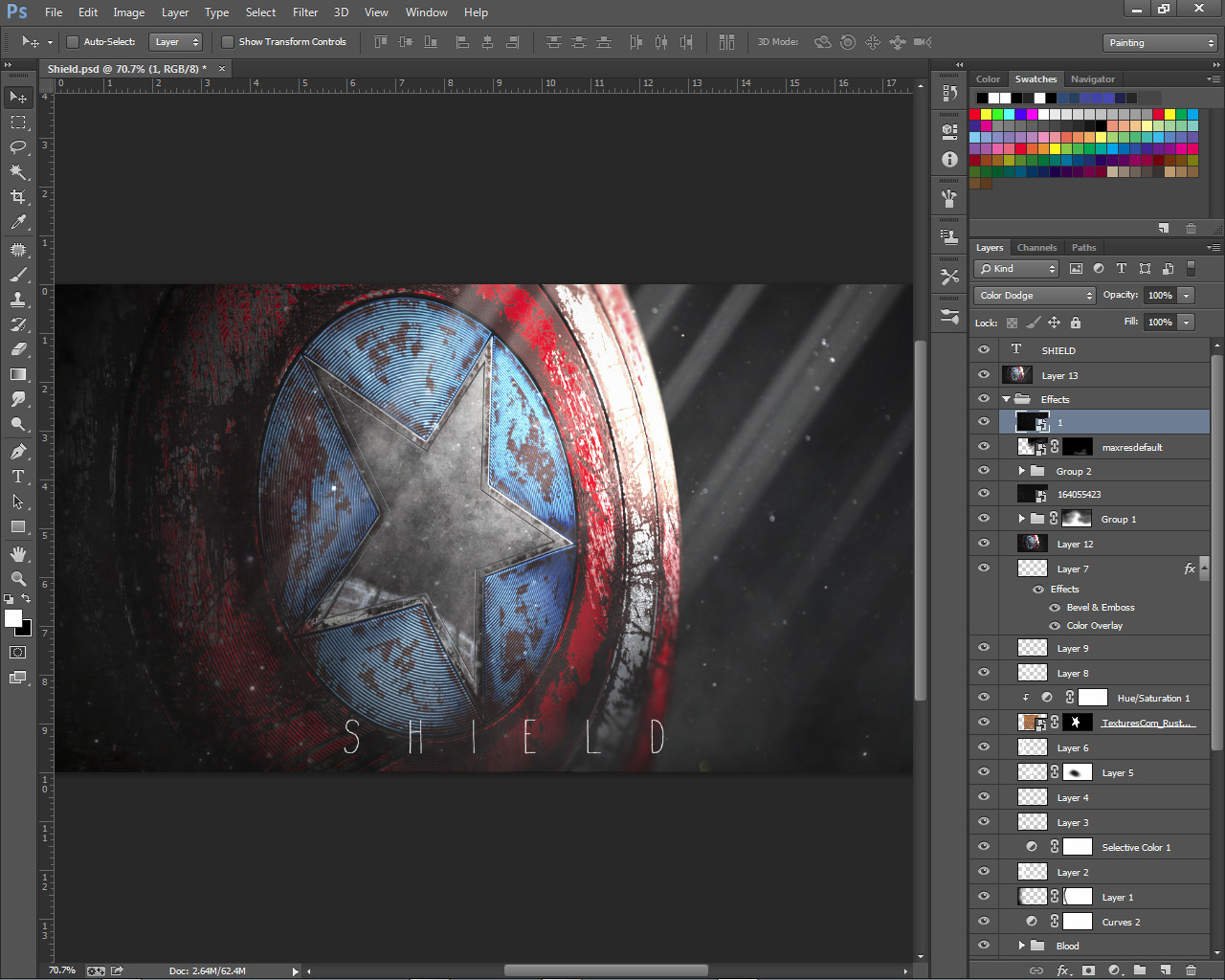Add a layer mask button
Screen dimensions: 1225x980
tap(1088, 969)
